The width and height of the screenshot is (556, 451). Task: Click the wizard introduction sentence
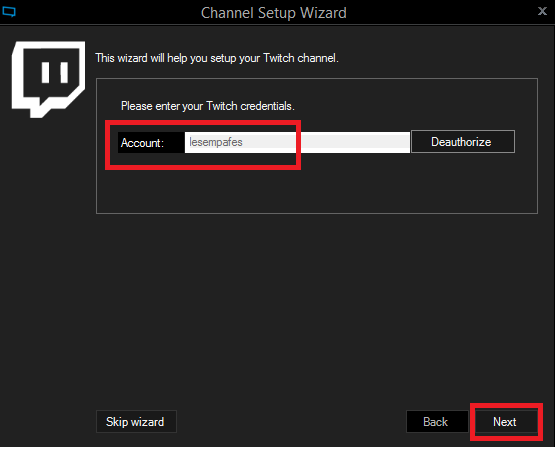click(217, 58)
